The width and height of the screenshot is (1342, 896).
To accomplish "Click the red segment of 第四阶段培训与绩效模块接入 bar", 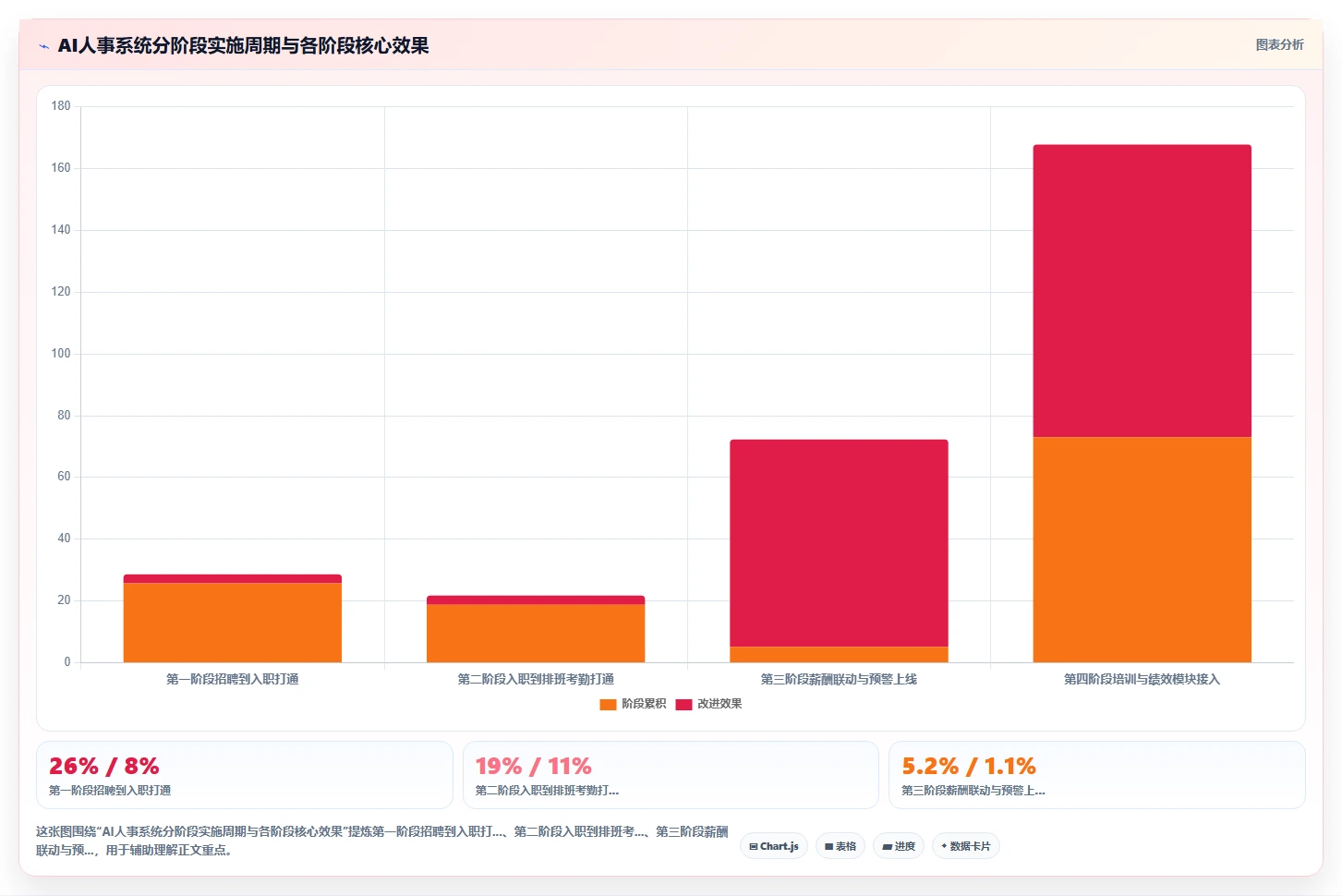I will [x=1143, y=291].
